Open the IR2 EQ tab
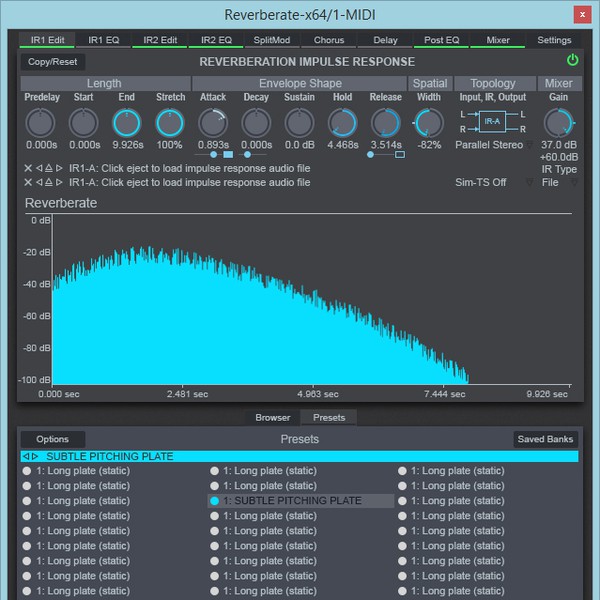Viewport: 600px width, 600px height. point(216,40)
